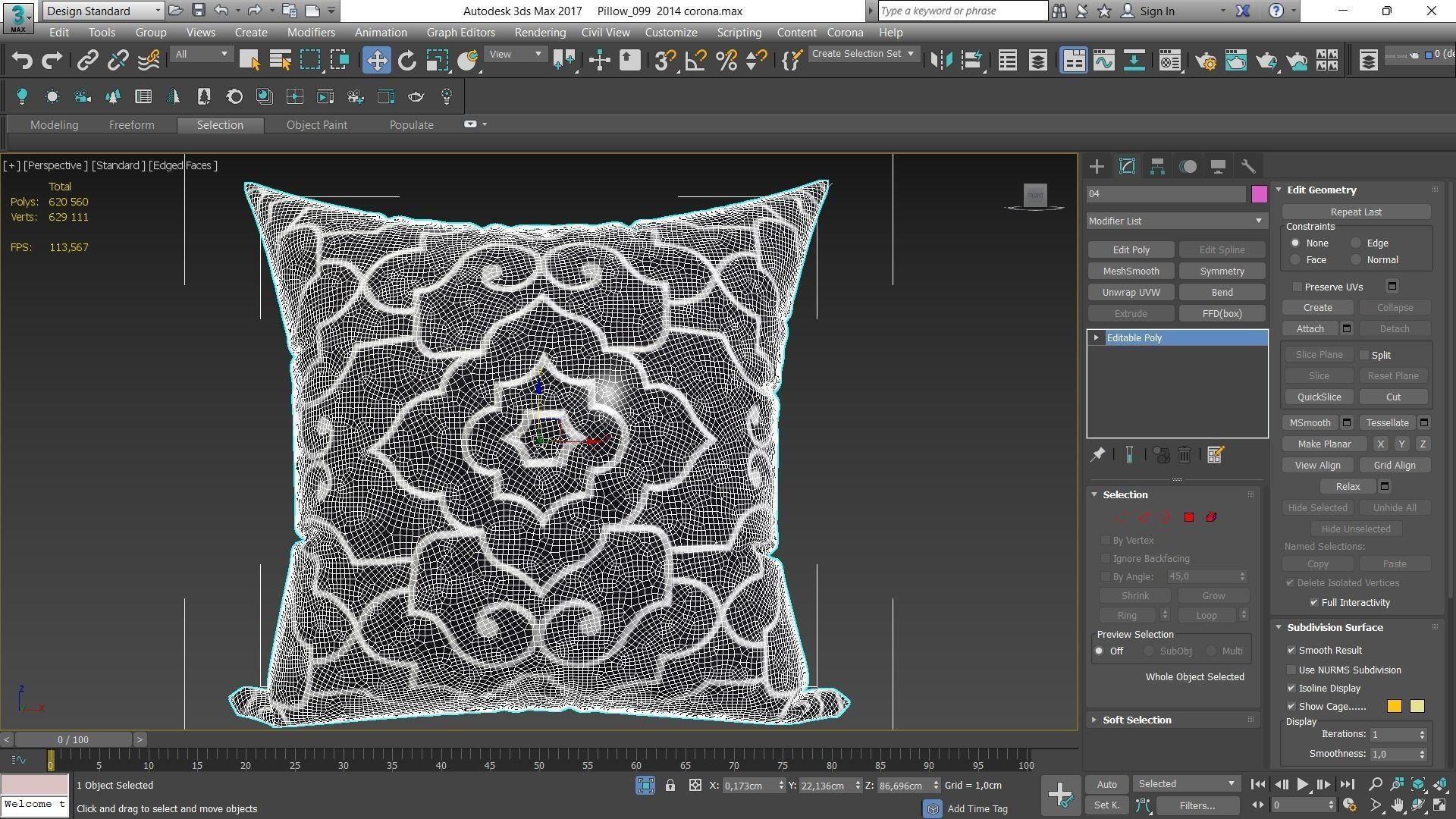1456x819 pixels.
Task: Click Pin Stack icon
Action: [1097, 455]
